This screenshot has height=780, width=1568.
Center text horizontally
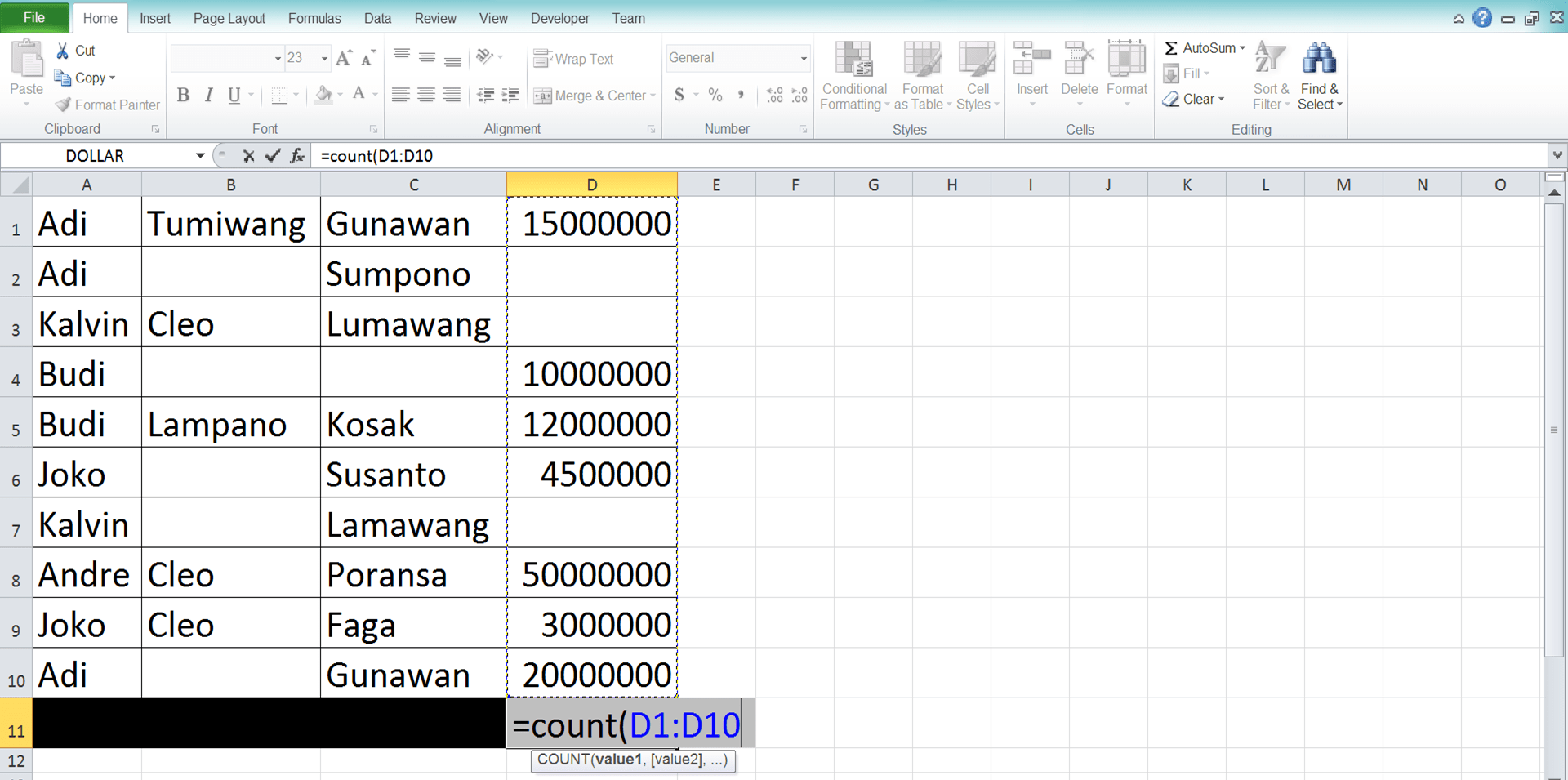point(425,95)
